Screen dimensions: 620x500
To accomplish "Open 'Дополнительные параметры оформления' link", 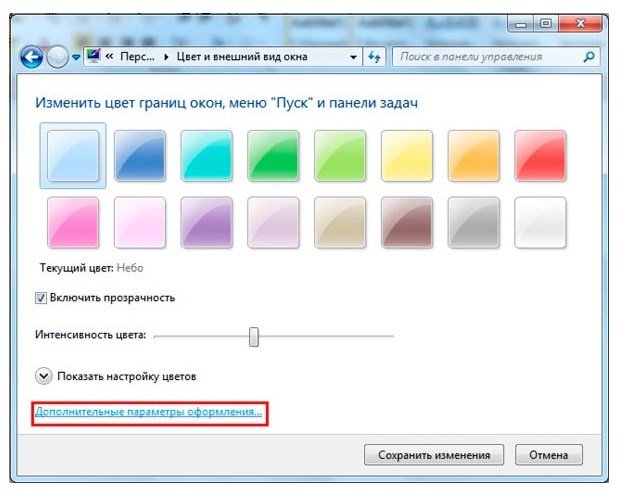I will point(148,411).
